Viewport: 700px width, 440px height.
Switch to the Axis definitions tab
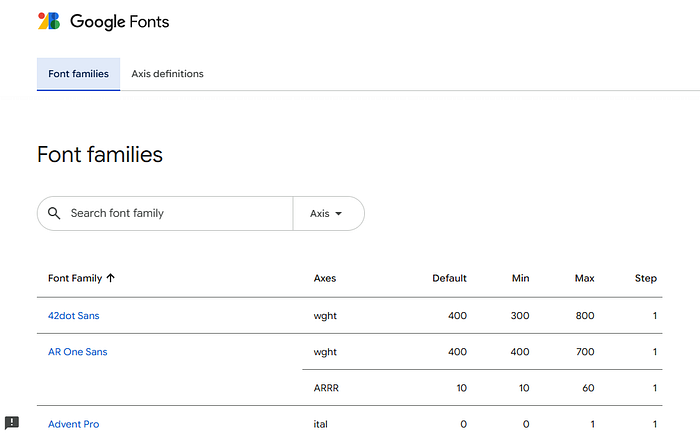(x=167, y=74)
